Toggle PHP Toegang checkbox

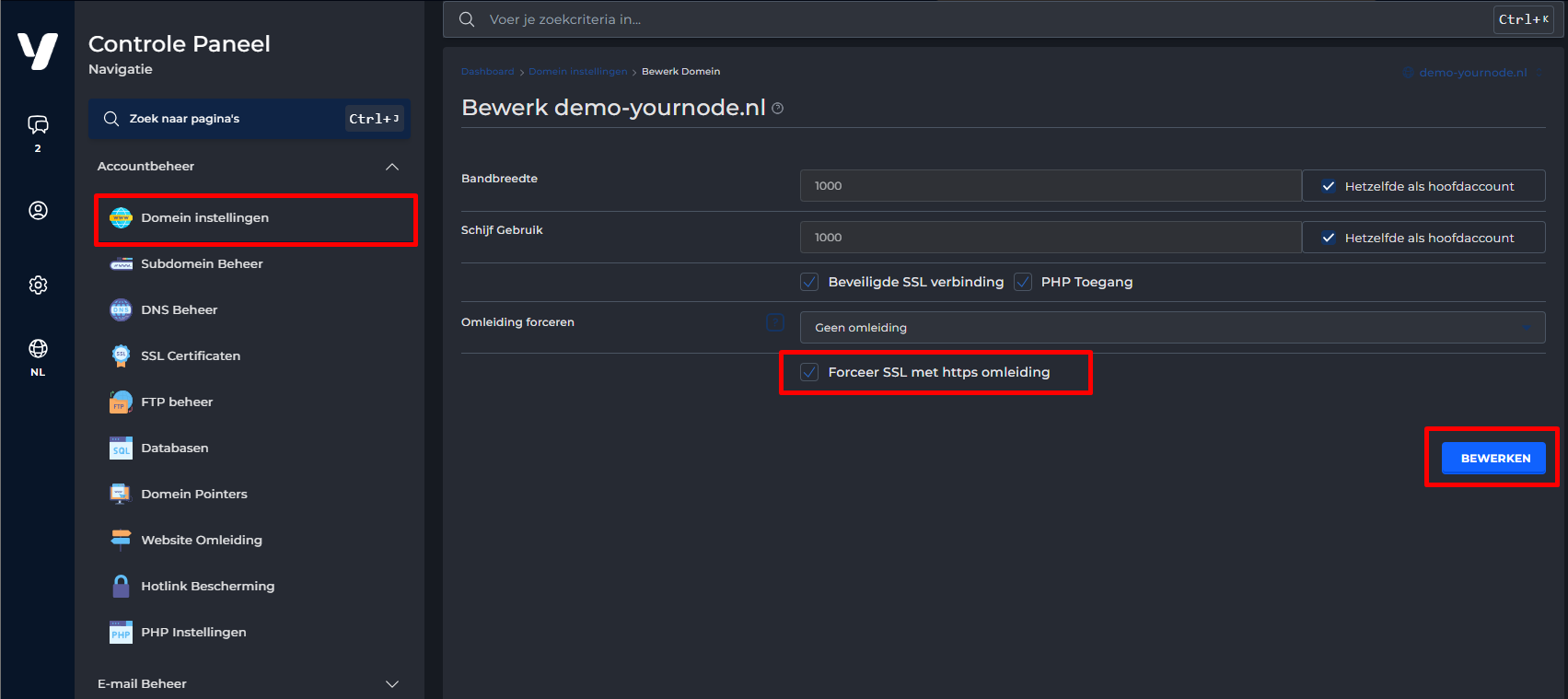[x=1023, y=282]
